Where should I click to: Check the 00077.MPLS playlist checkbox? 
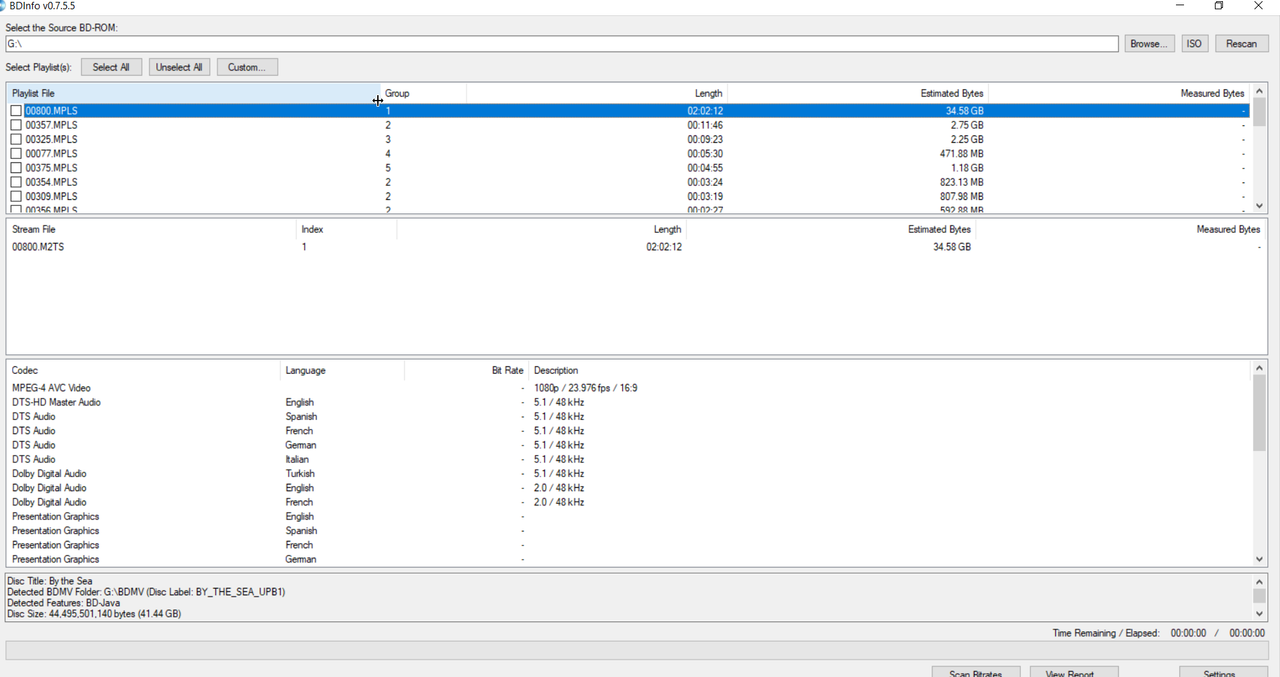pos(16,154)
